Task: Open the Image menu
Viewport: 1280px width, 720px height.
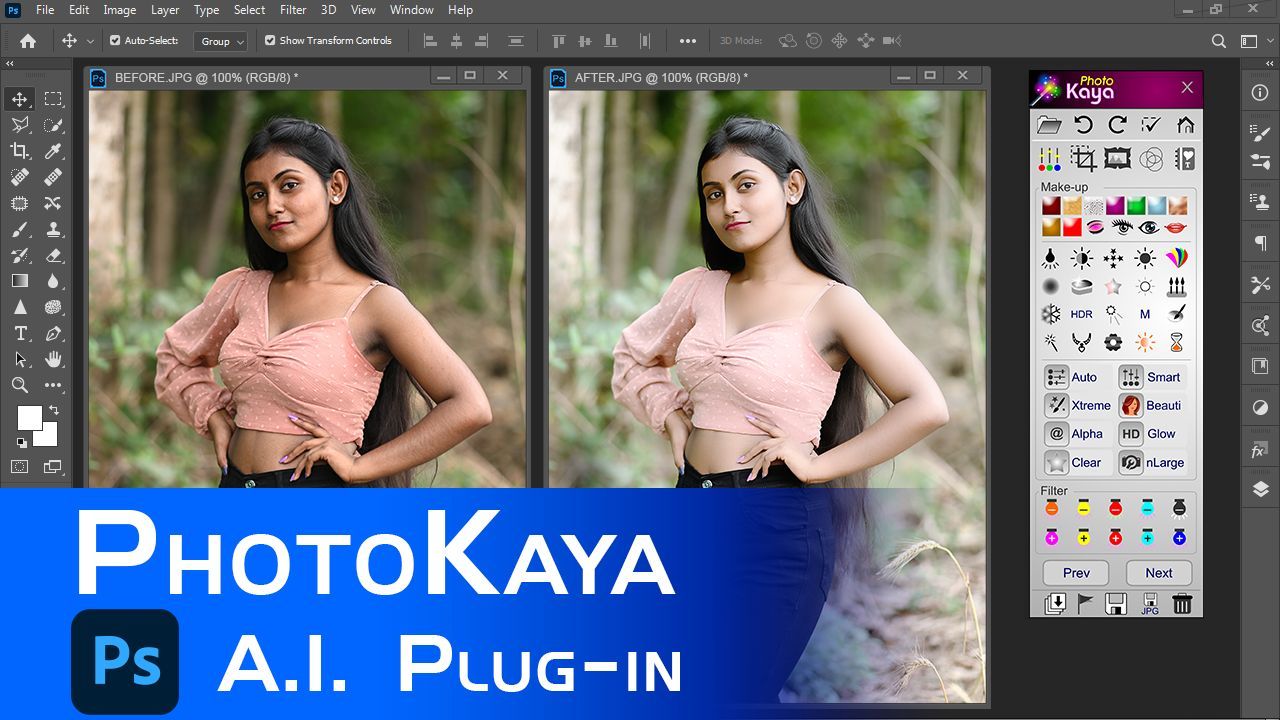Action: pos(120,10)
